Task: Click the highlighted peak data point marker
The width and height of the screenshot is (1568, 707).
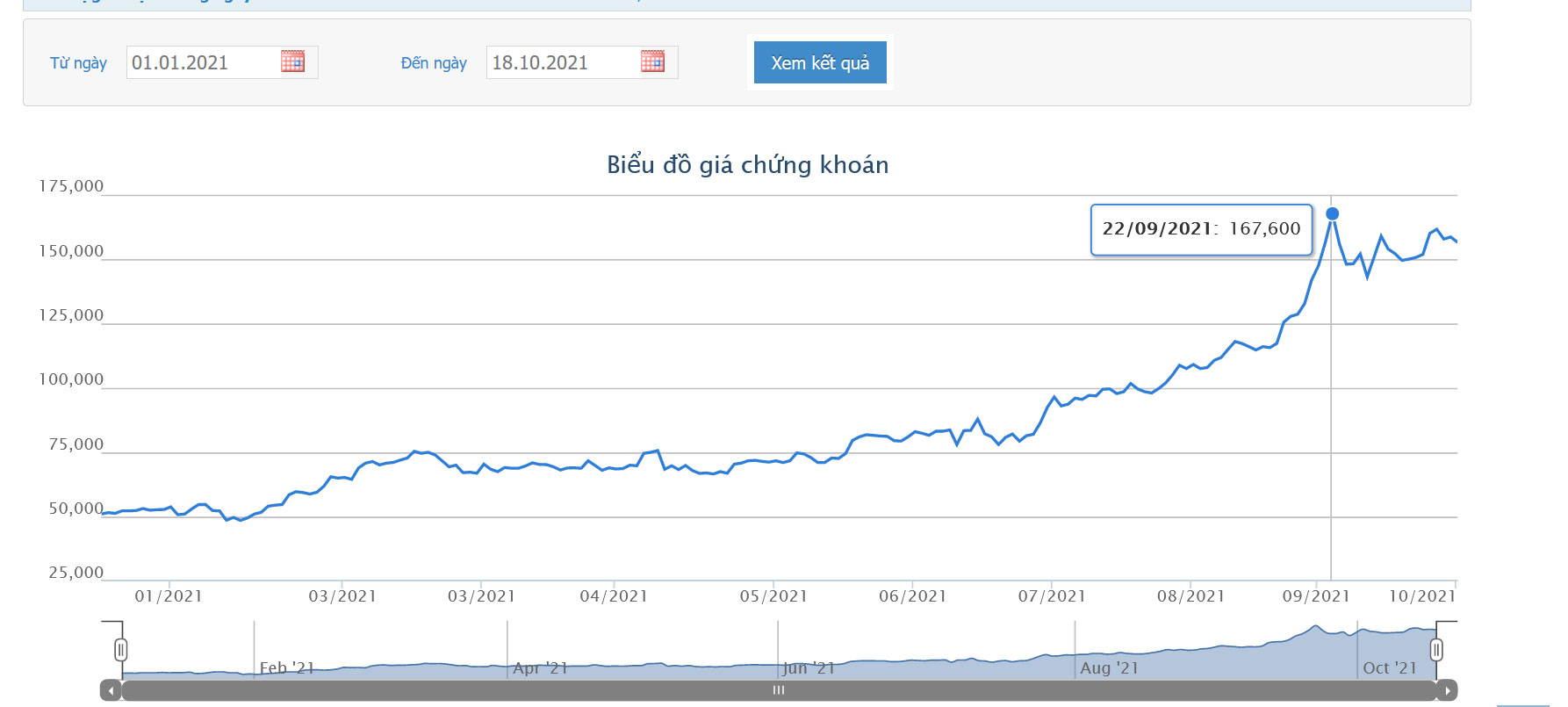Action: click(x=1332, y=213)
